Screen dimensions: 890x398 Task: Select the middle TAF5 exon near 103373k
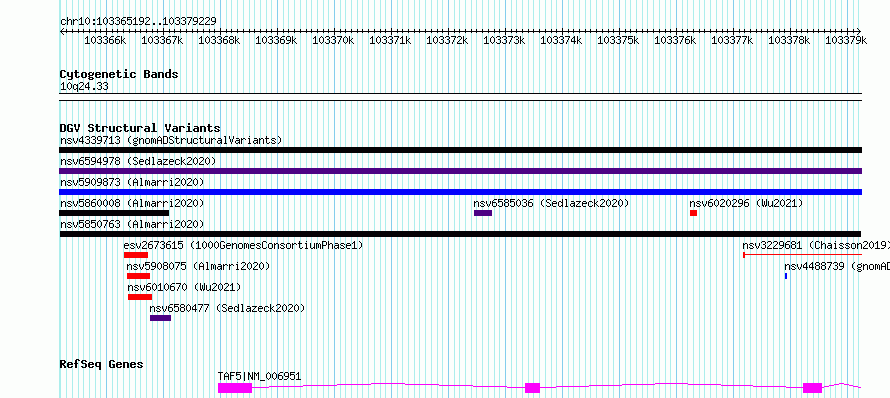(x=532, y=388)
